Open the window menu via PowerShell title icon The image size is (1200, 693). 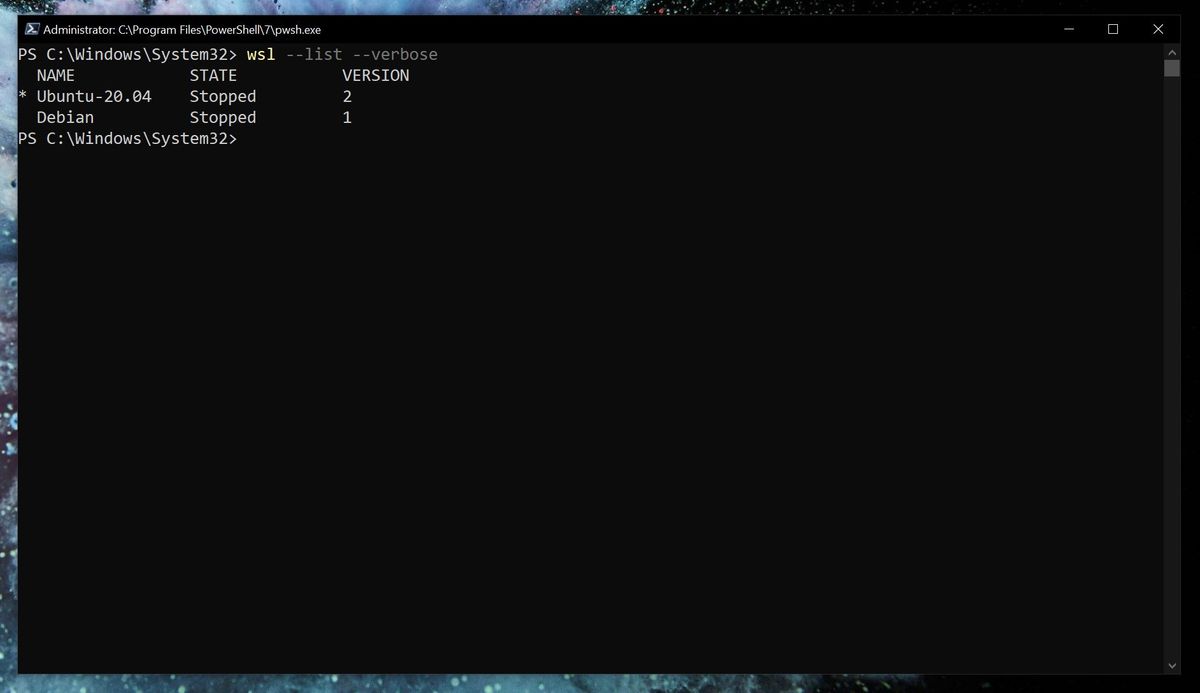32,29
